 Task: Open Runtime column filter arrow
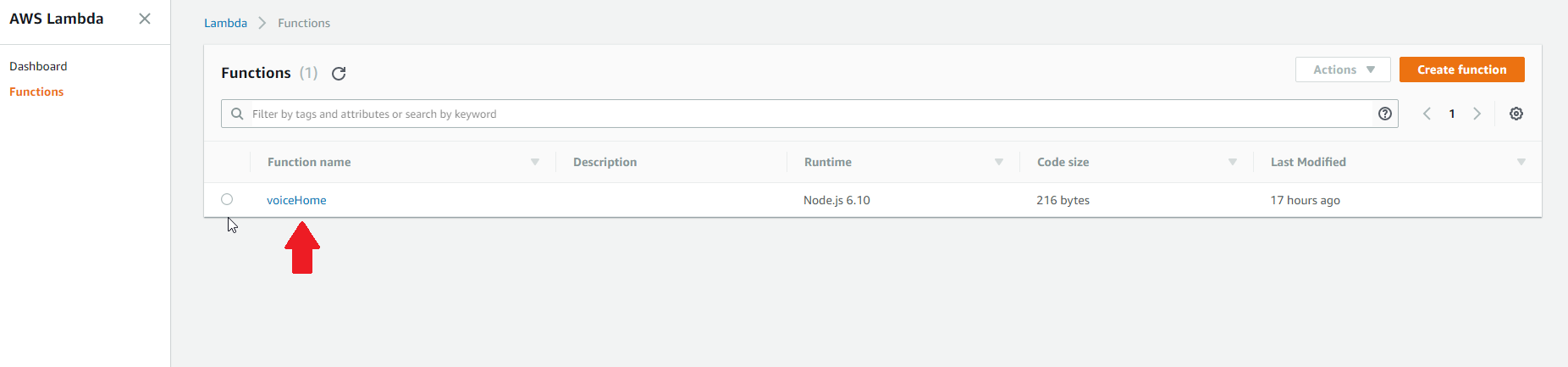coord(999,162)
